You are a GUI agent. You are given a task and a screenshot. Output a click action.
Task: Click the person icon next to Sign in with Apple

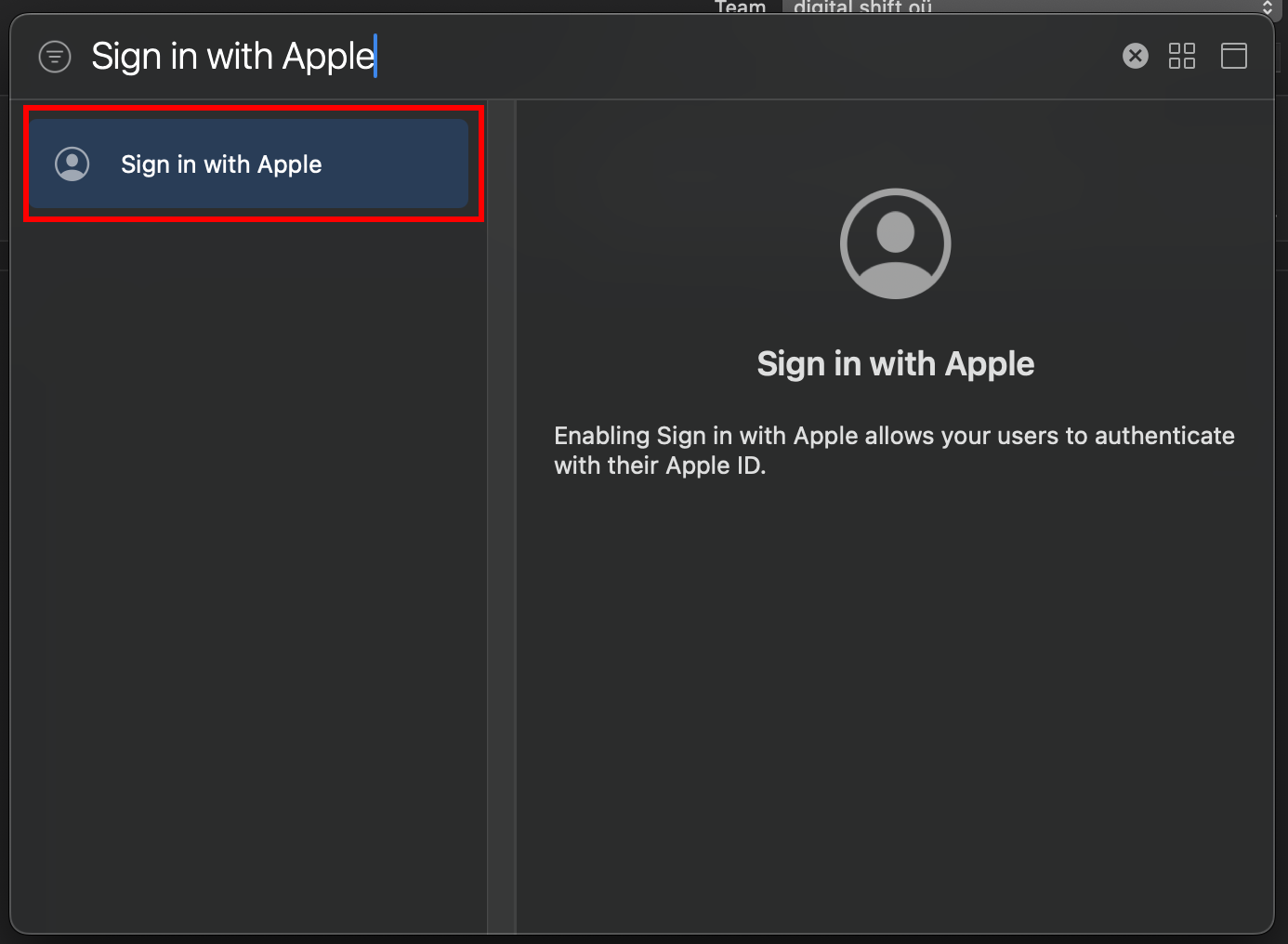pos(72,164)
